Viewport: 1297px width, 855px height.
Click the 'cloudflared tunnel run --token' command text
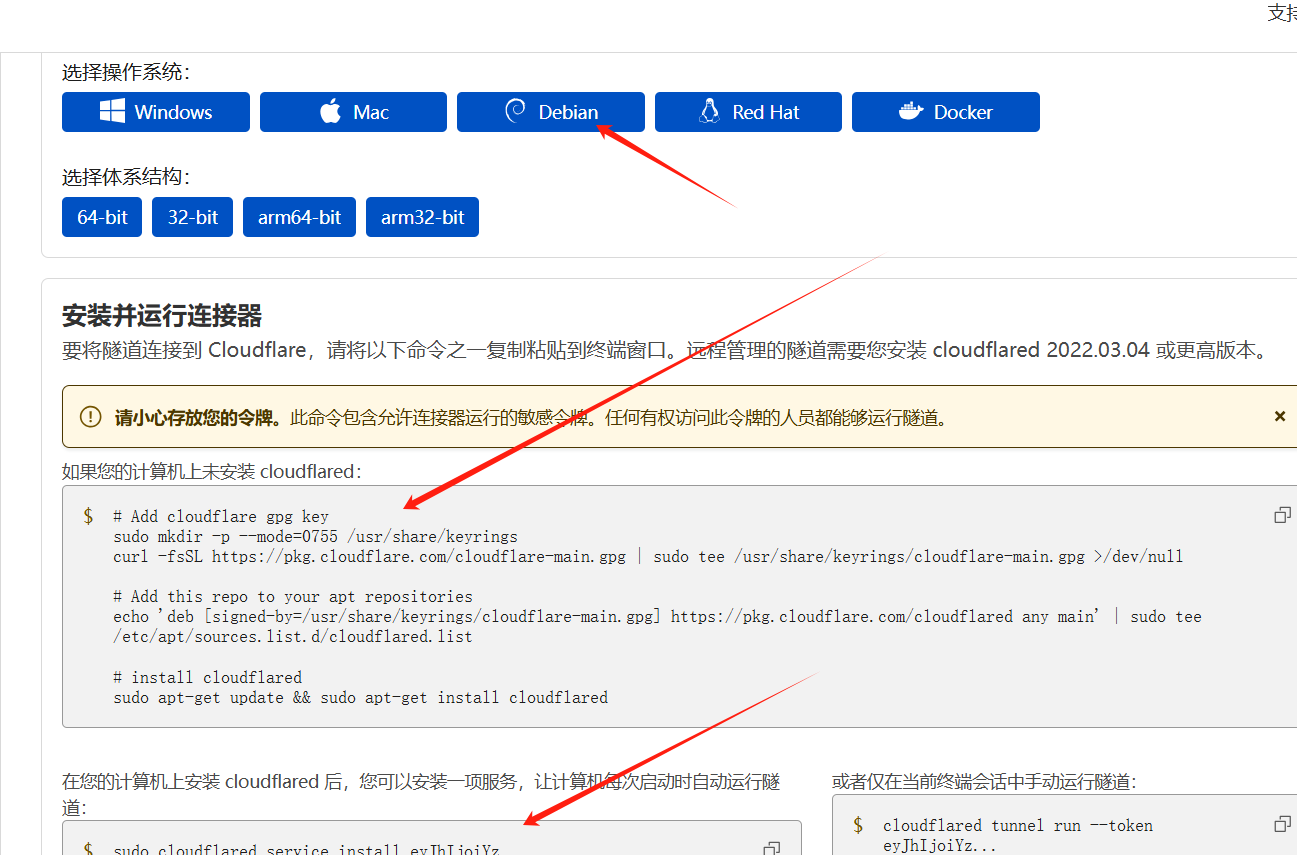(x=1018, y=825)
